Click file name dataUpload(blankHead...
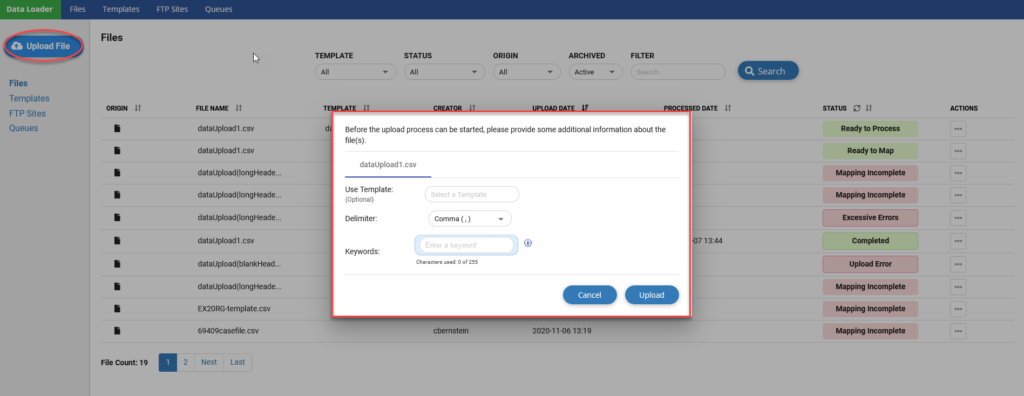The height and width of the screenshot is (396, 1024). coord(239,264)
